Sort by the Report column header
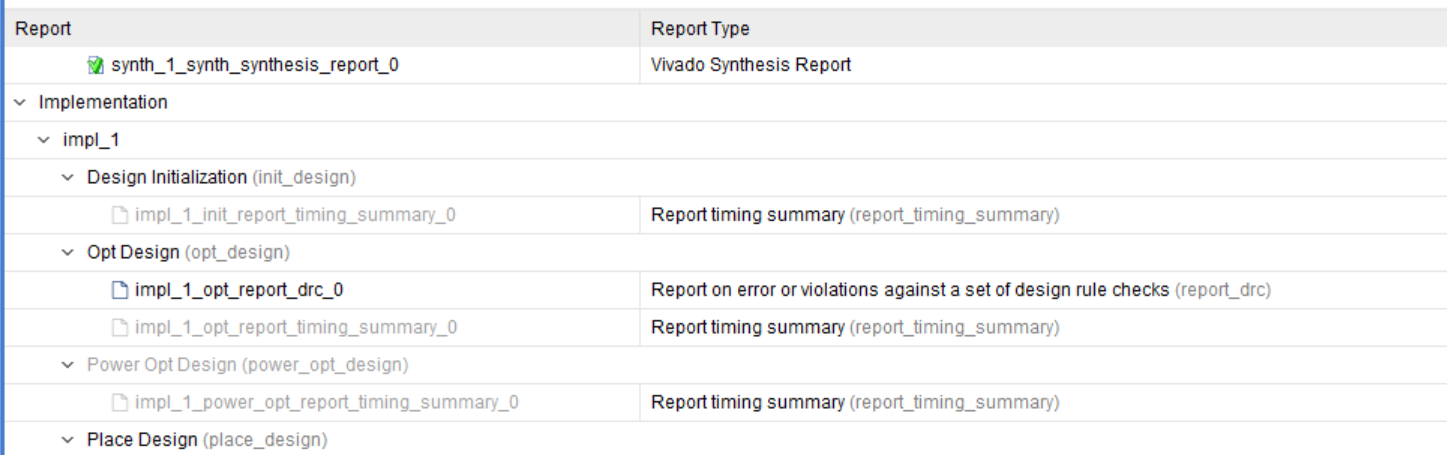 (43, 29)
